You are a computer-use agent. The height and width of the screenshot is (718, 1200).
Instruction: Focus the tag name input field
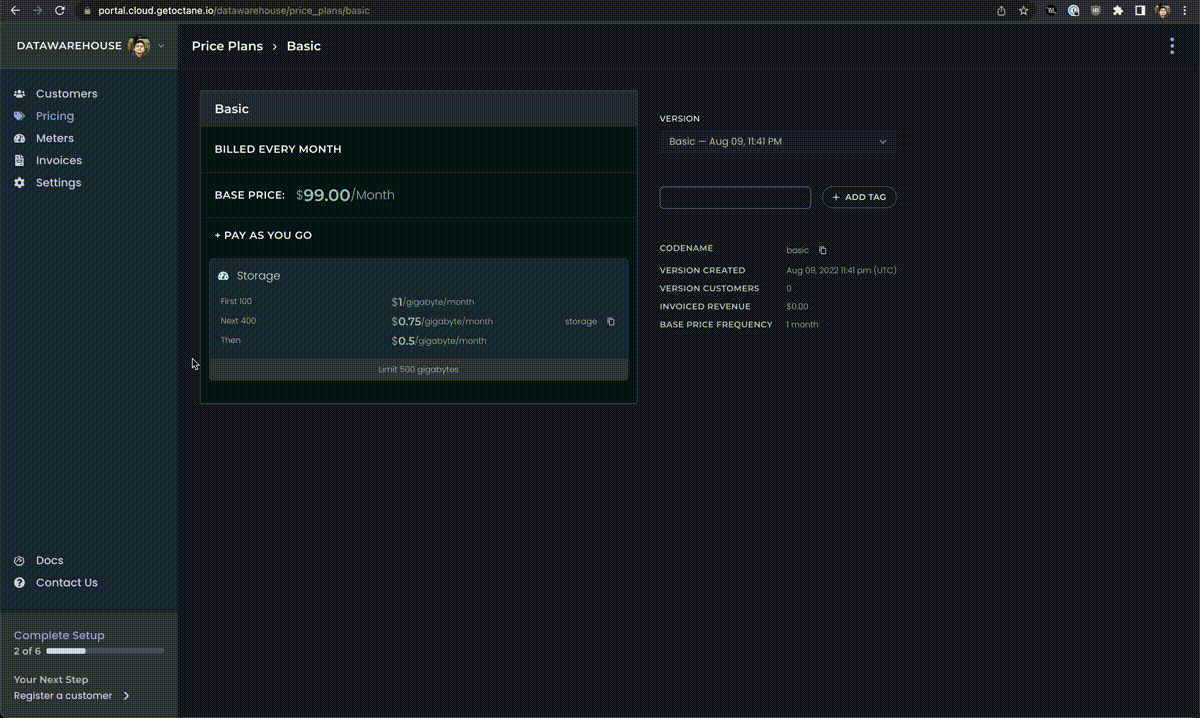click(735, 198)
